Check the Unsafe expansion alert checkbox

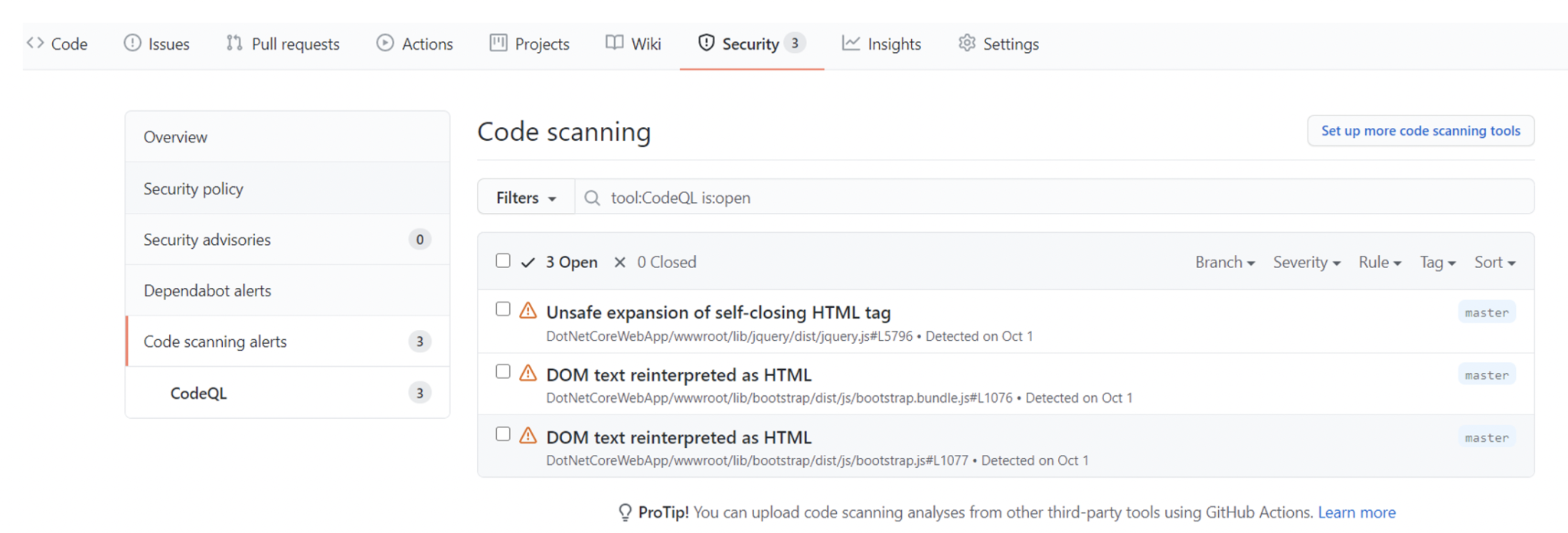[x=503, y=309]
